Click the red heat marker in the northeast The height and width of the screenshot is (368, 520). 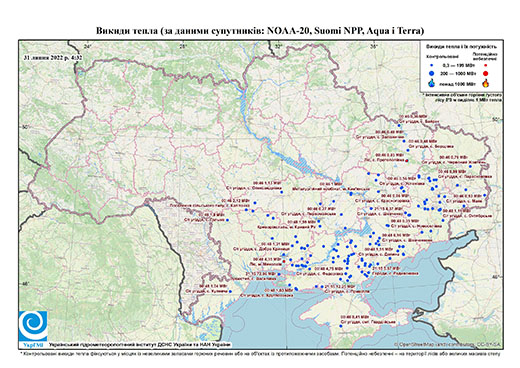point(407,161)
